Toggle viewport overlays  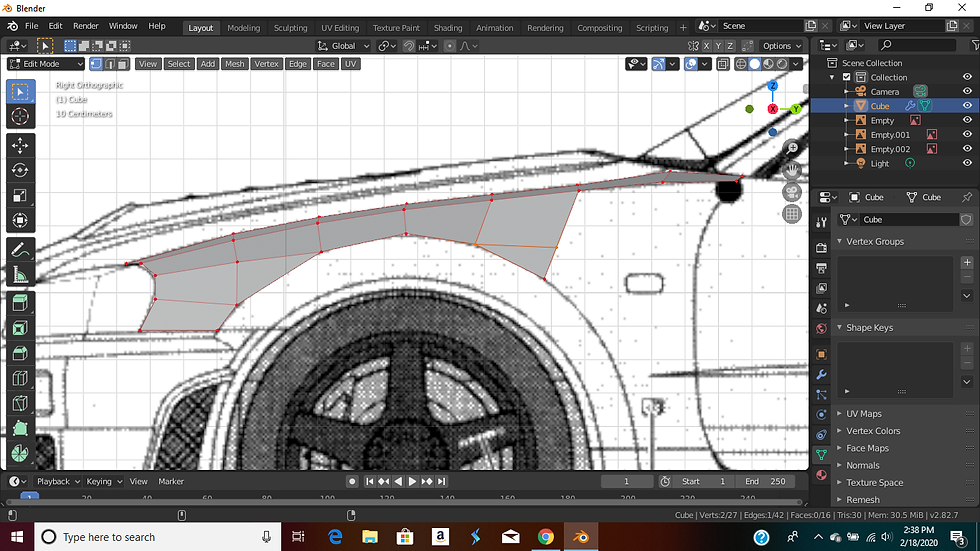point(691,64)
